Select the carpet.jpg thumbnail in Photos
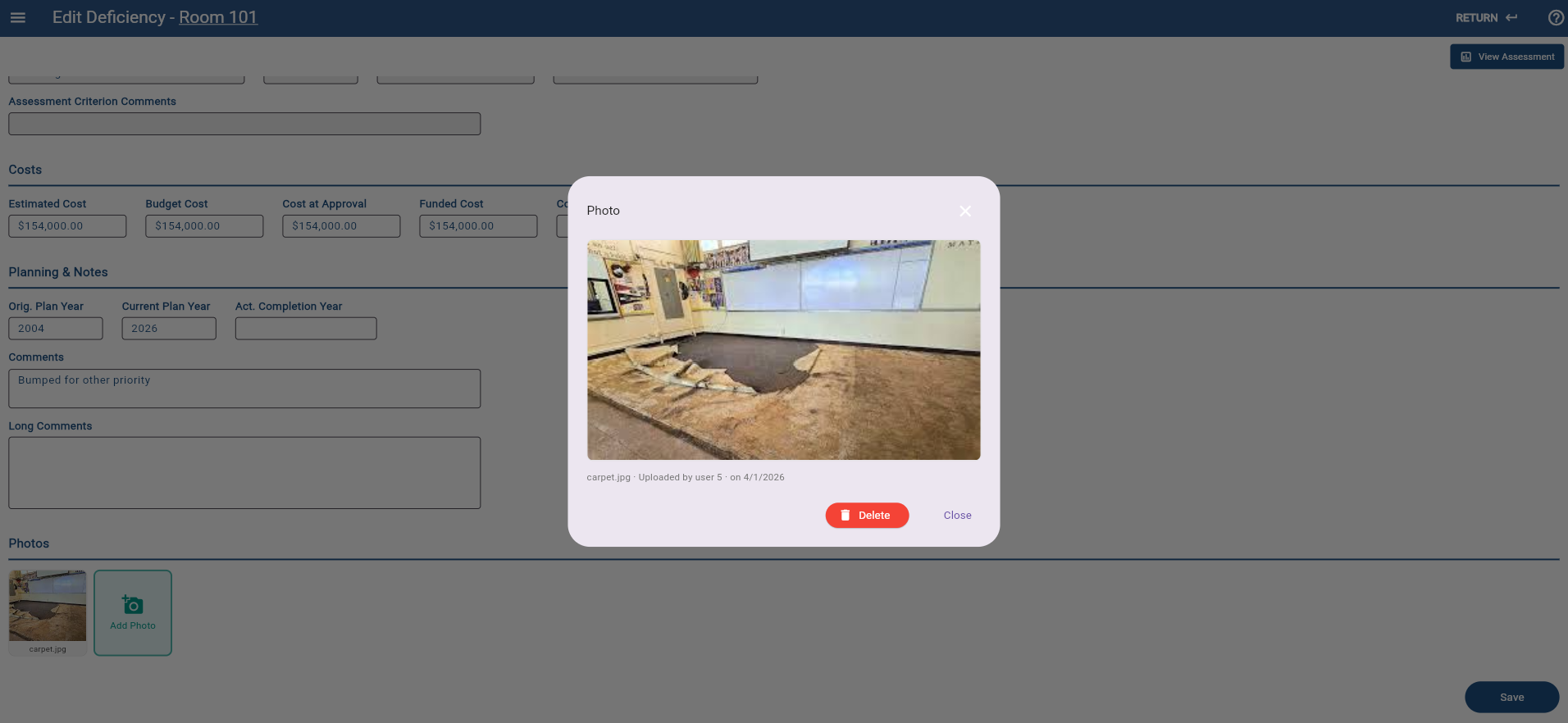Image resolution: width=1568 pixels, height=723 pixels. click(48, 607)
